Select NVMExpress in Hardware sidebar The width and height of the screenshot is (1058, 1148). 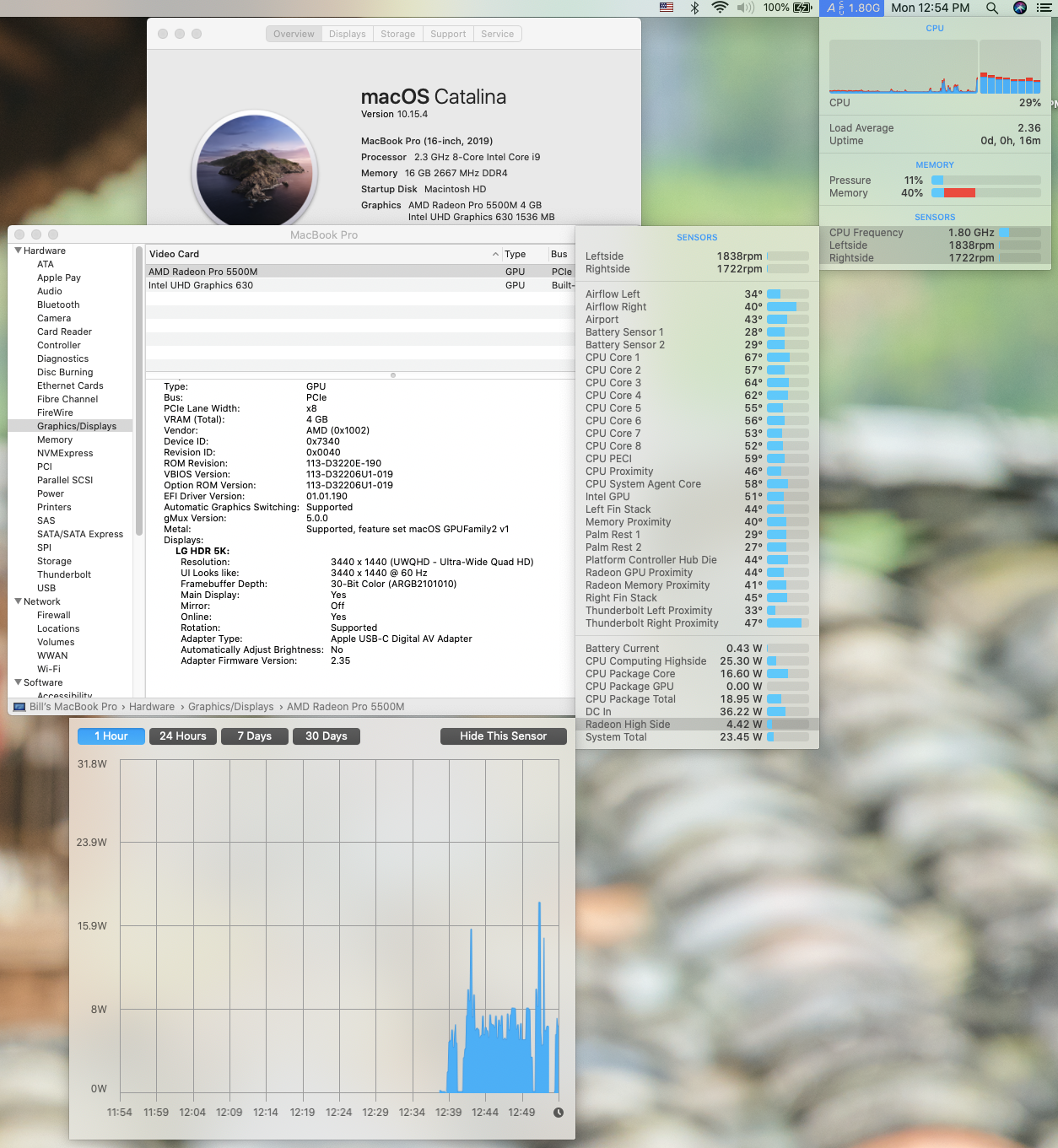(x=71, y=453)
